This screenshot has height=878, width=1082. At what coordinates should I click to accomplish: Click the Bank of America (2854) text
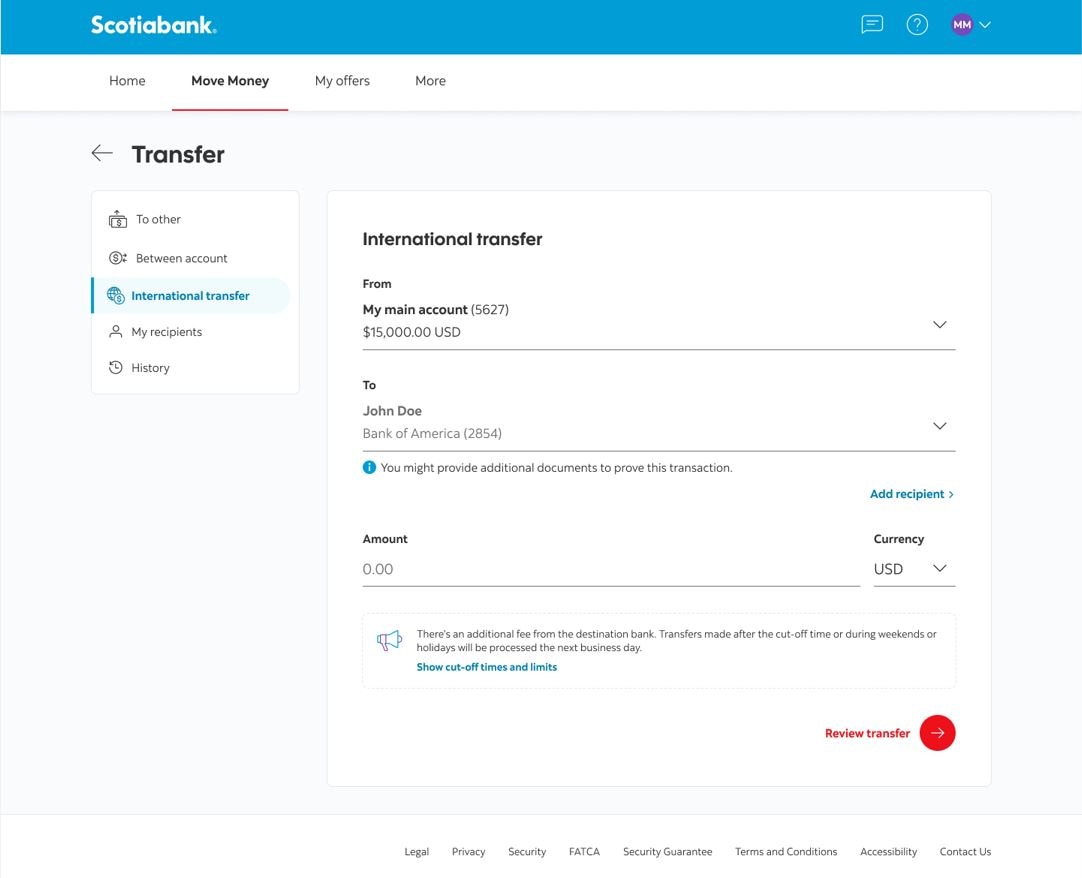point(433,433)
